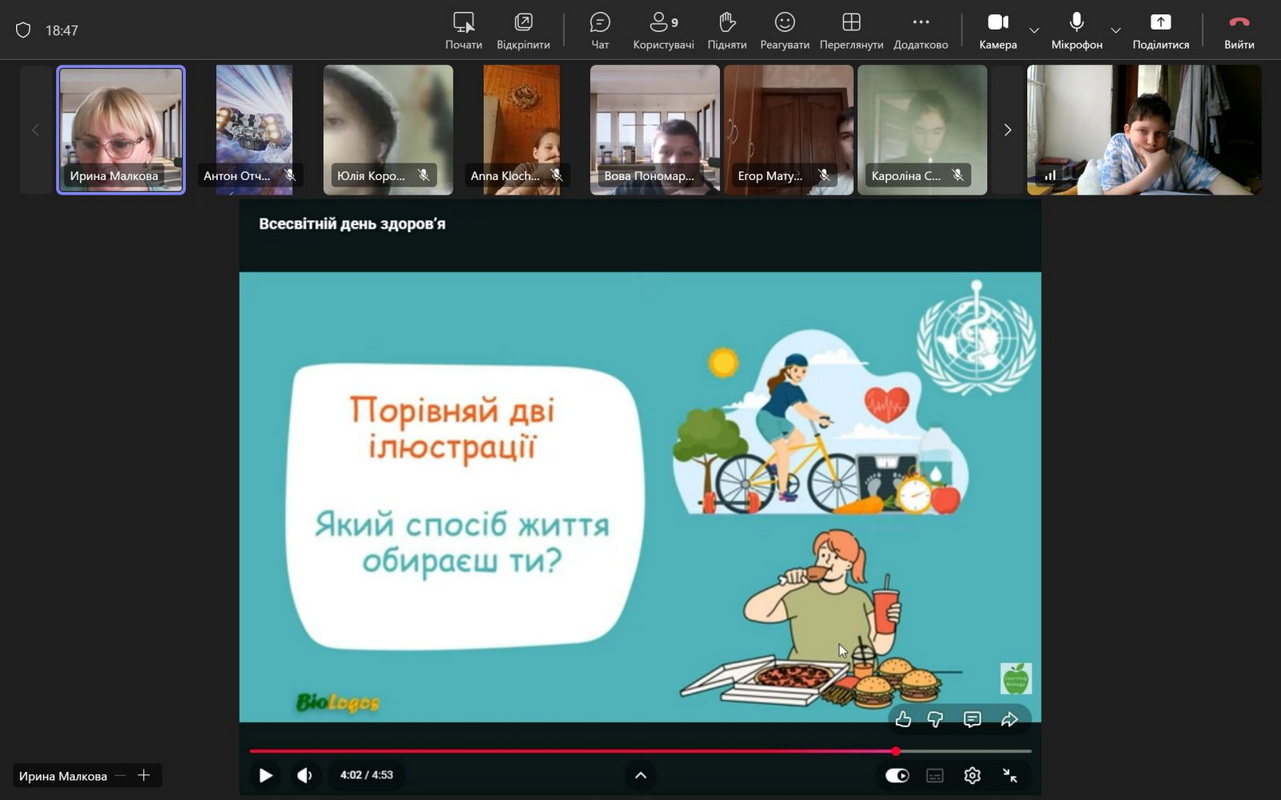Toggle the Камера camera on or off
The width and height of the screenshot is (1281, 800).
(997, 30)
